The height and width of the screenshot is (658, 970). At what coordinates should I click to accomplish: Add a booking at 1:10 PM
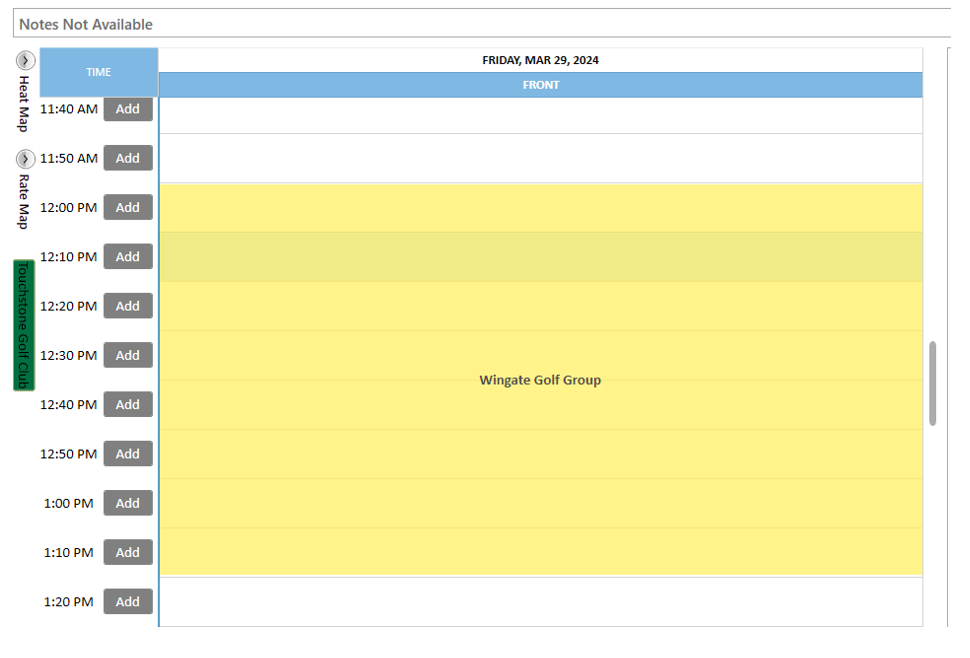tap(128, 552)
